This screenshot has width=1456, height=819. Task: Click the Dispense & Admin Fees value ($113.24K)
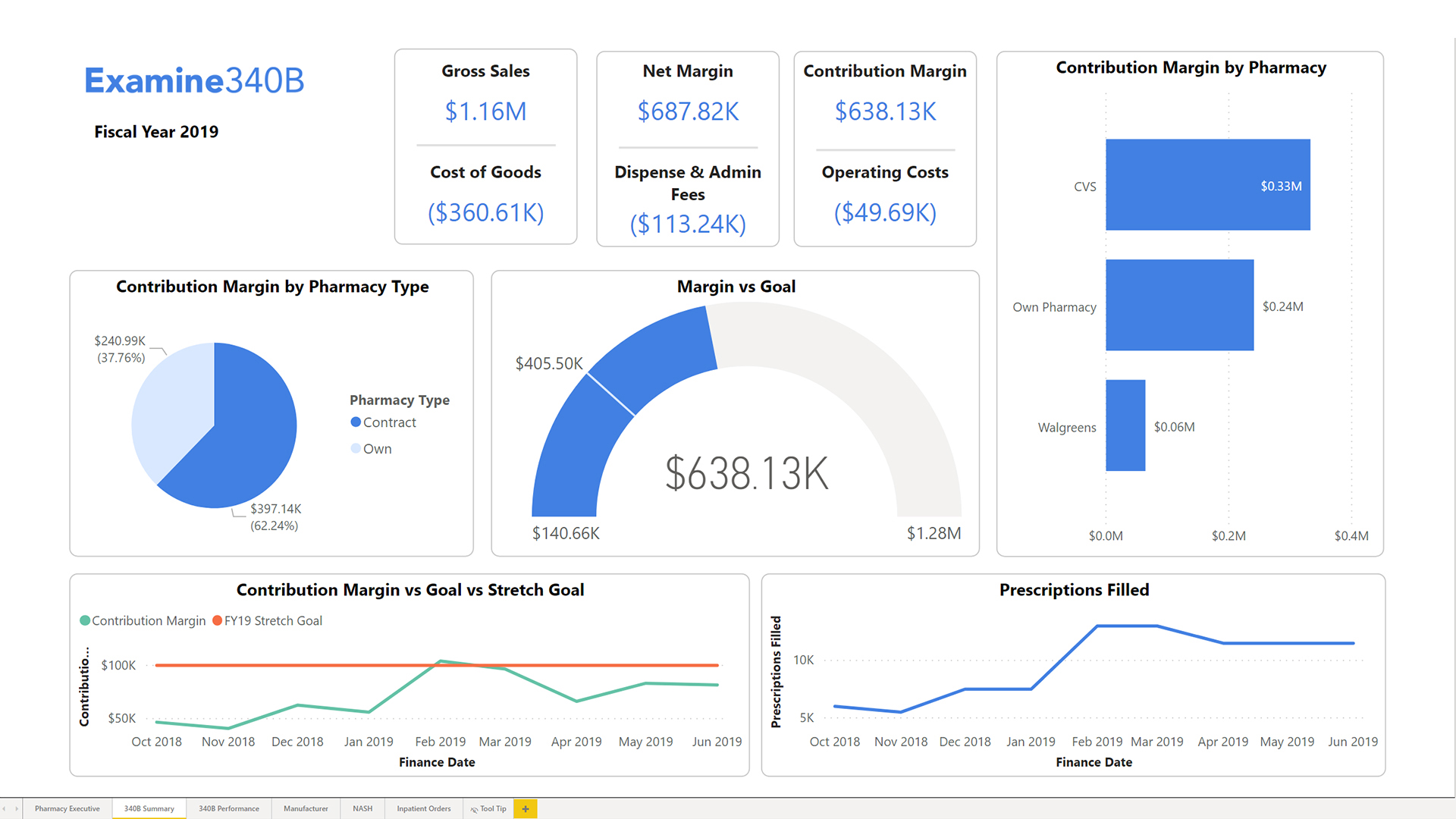click(x=688, y=224)
